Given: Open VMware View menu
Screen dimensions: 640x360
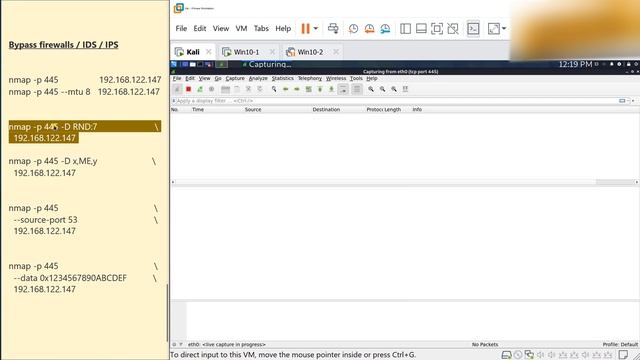Looking at the screenshot, I should [x=221, y=28].
